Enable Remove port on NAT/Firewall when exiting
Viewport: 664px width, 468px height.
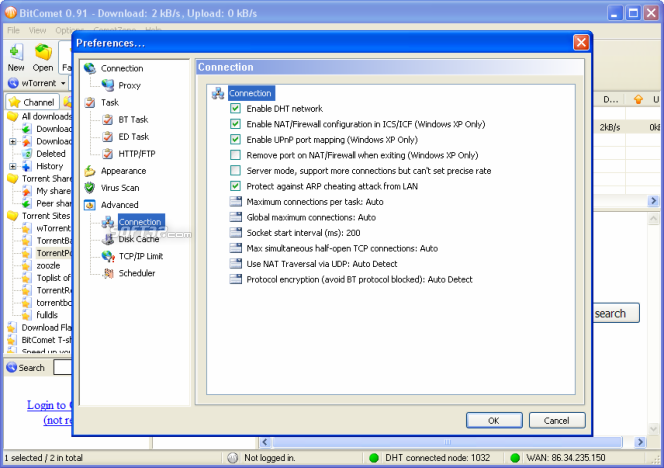coord(235,155)
